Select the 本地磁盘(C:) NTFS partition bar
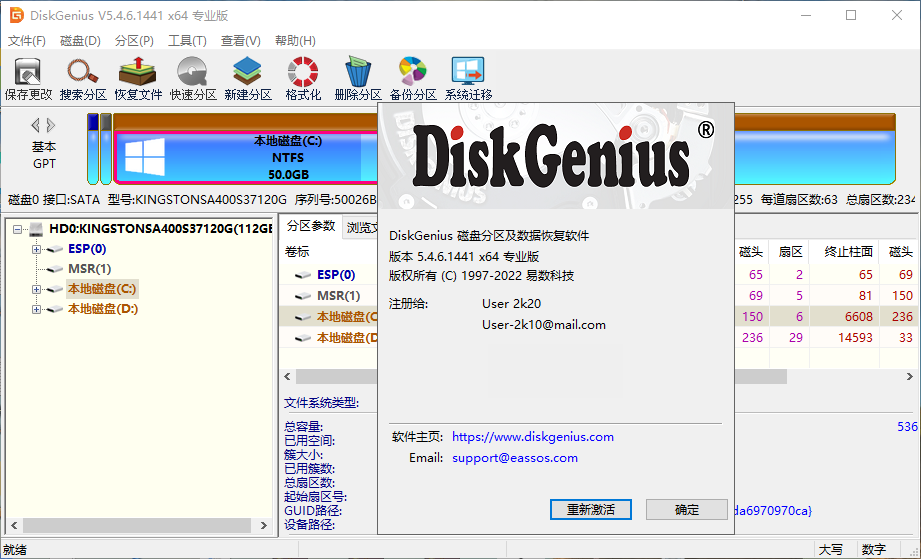The image size is (921, 559). coord(240,158)
